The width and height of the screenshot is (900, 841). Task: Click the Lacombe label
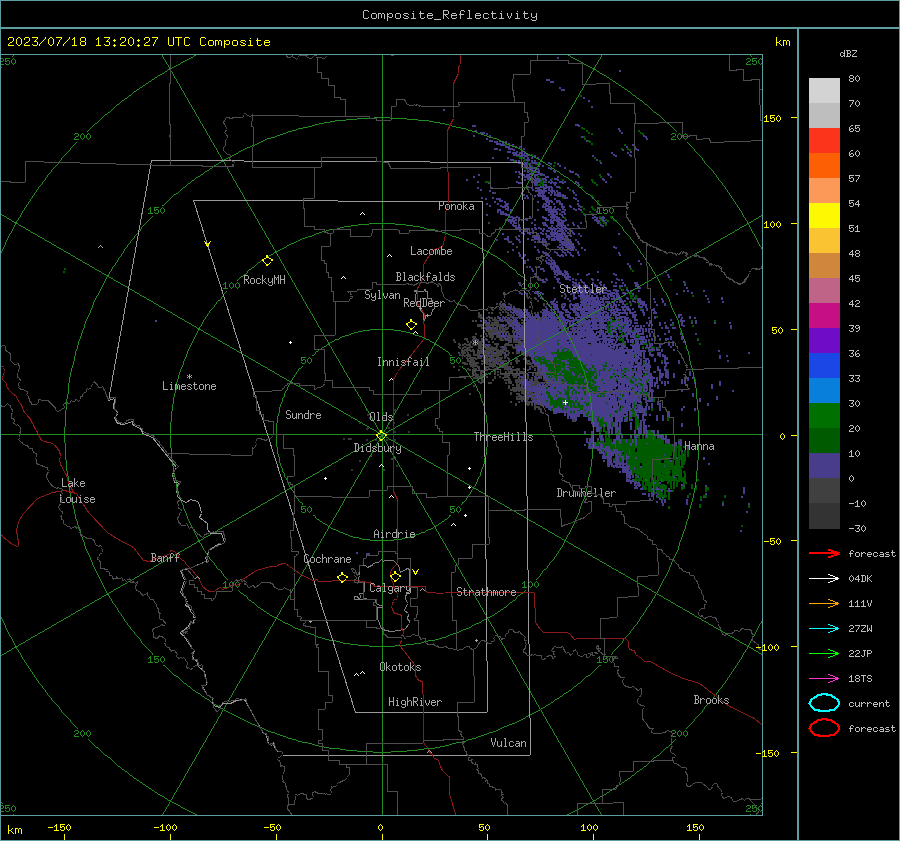(x=431, y=251)
